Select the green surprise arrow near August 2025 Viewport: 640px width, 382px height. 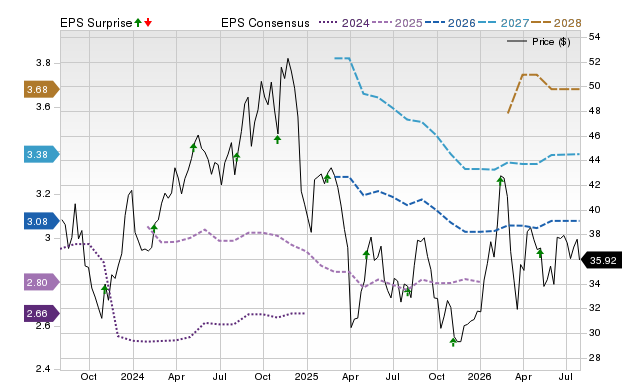coord(407,291)
